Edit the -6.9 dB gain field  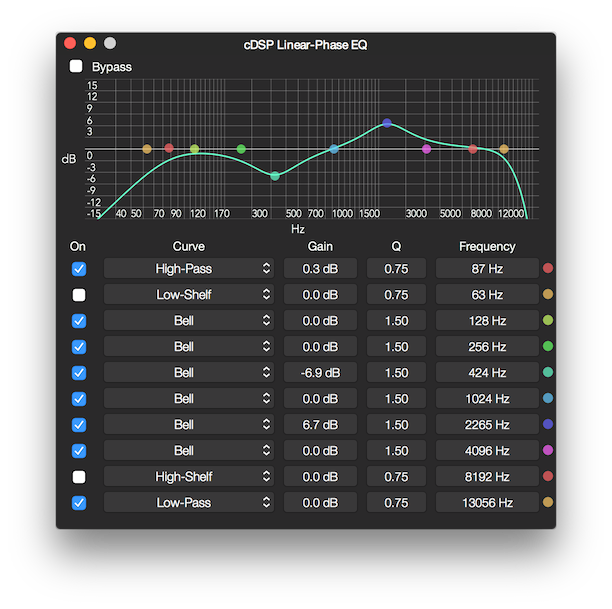point(320,372)
